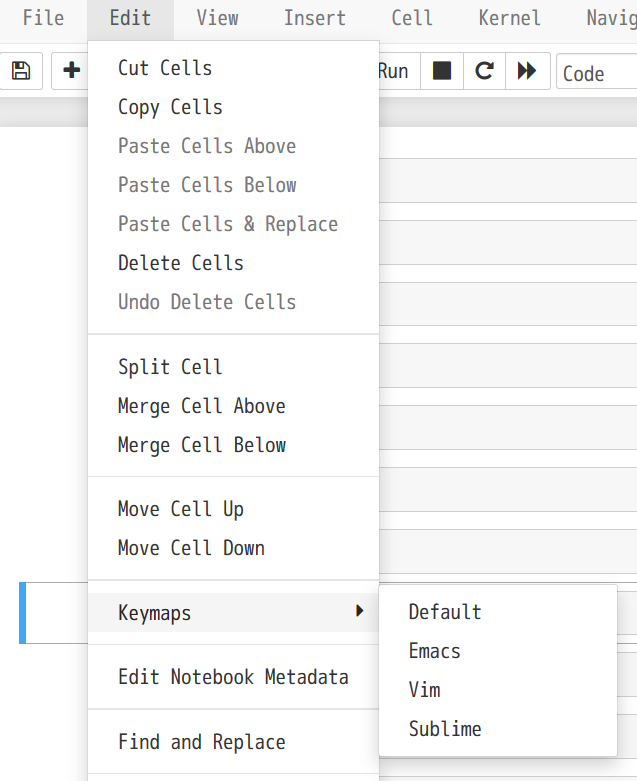
Task: Choose the Emacs keymap option
Action: click(x=435, y=651)
